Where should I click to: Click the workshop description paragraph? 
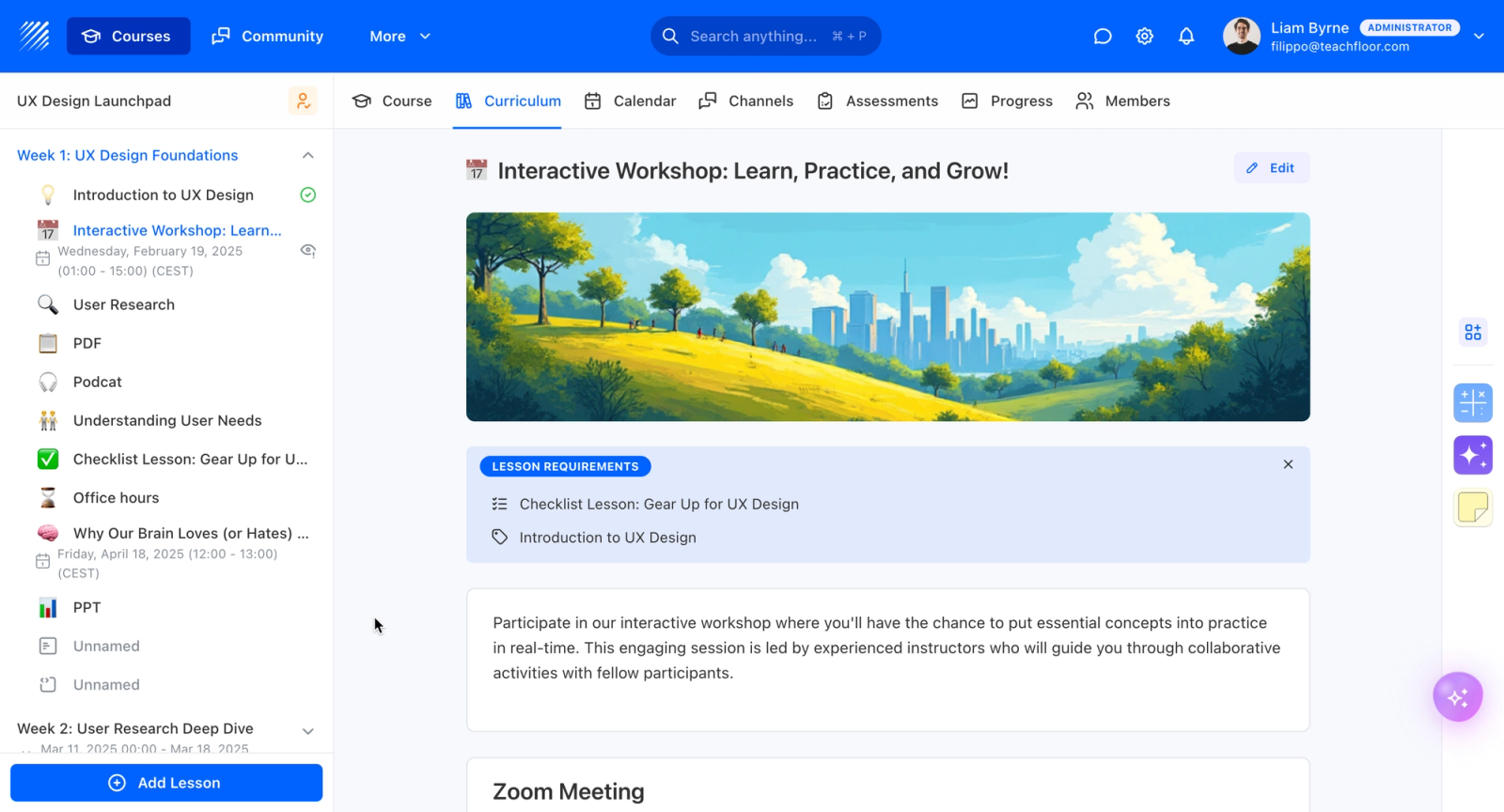(x=887, y=648)
